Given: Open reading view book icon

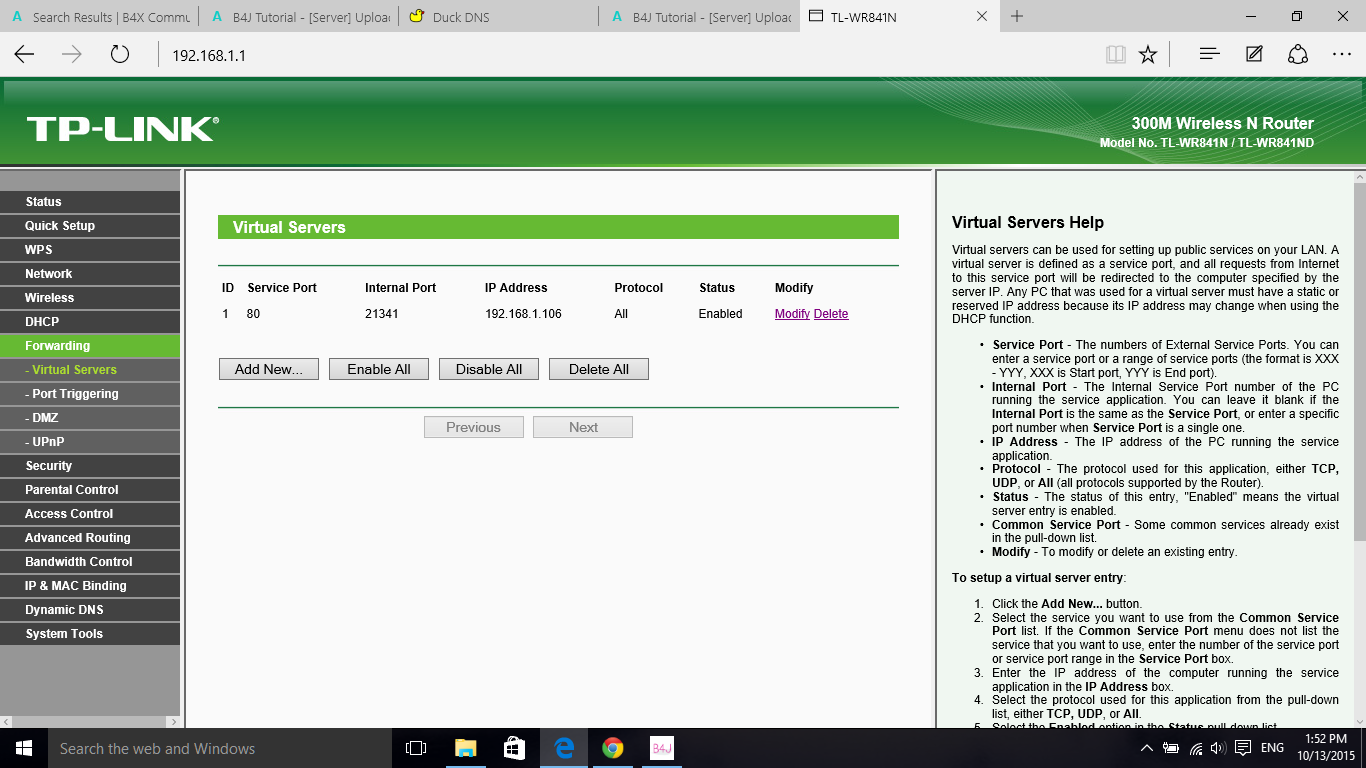Looking at the screenshot, I should (1116, 55).
